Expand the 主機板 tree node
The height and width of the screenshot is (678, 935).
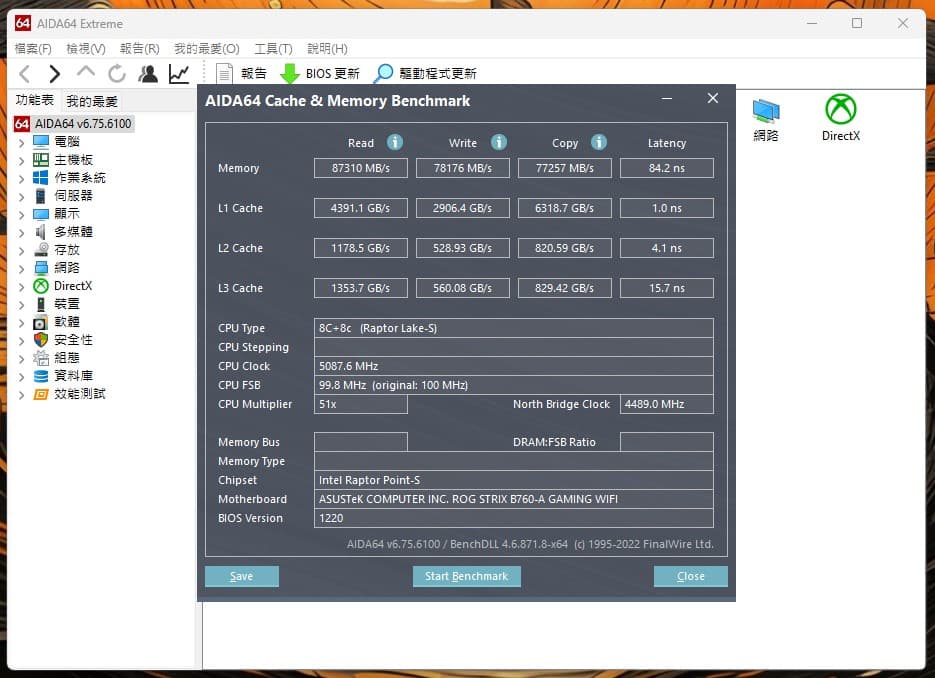[21, 160]
